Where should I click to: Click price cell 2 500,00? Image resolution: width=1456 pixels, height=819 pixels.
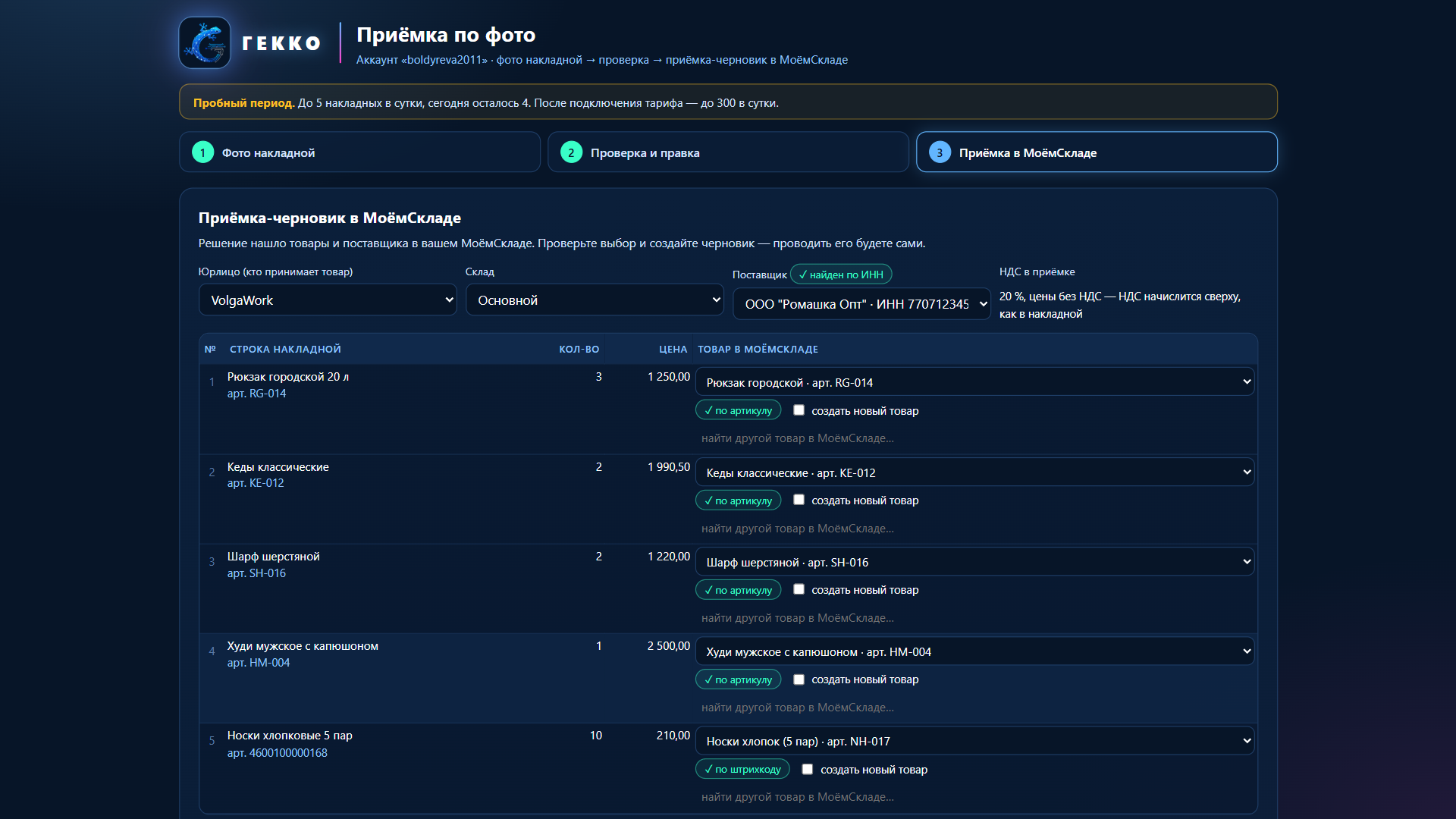coord(669,646)
